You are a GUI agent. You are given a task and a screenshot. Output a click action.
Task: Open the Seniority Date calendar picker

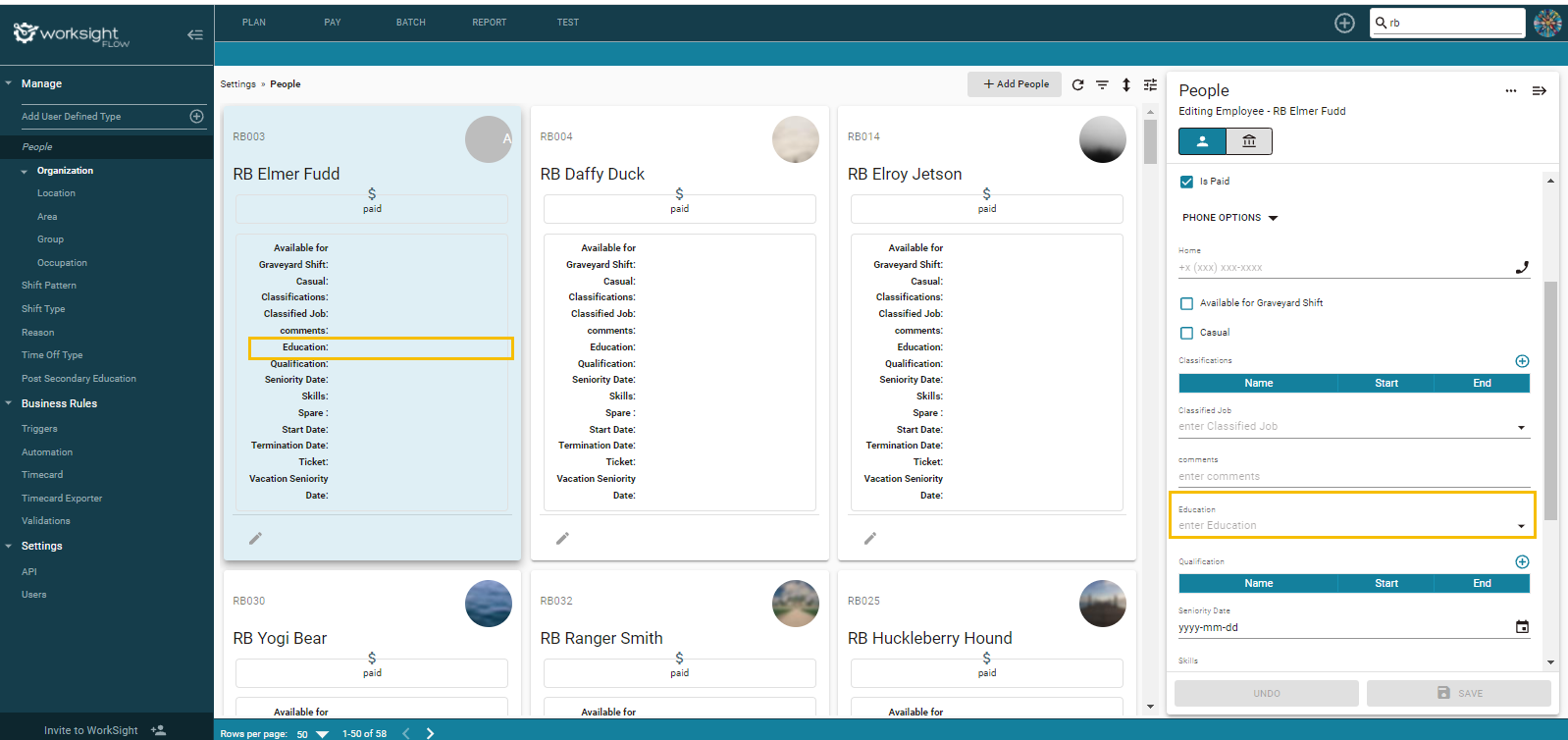pos(1522,627)
